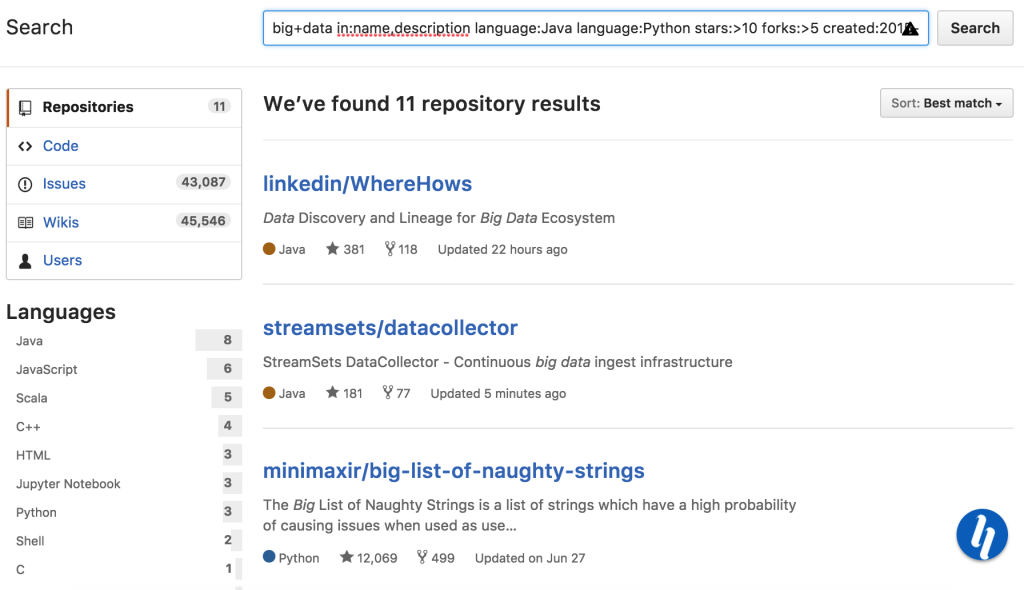1024x590 pixels.
Task: Click the star icon on linkedin/WhereHows
Action: [x=332, y=249]
